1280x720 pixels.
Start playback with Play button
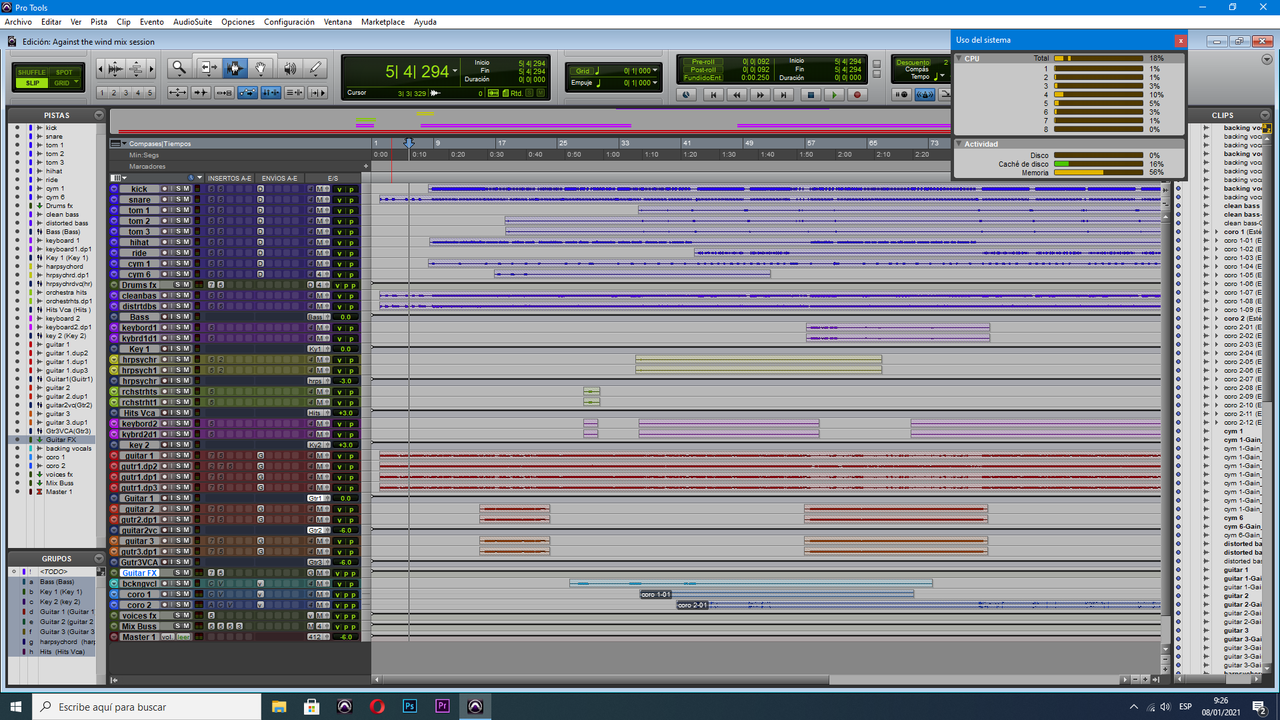tap(834, 95)
